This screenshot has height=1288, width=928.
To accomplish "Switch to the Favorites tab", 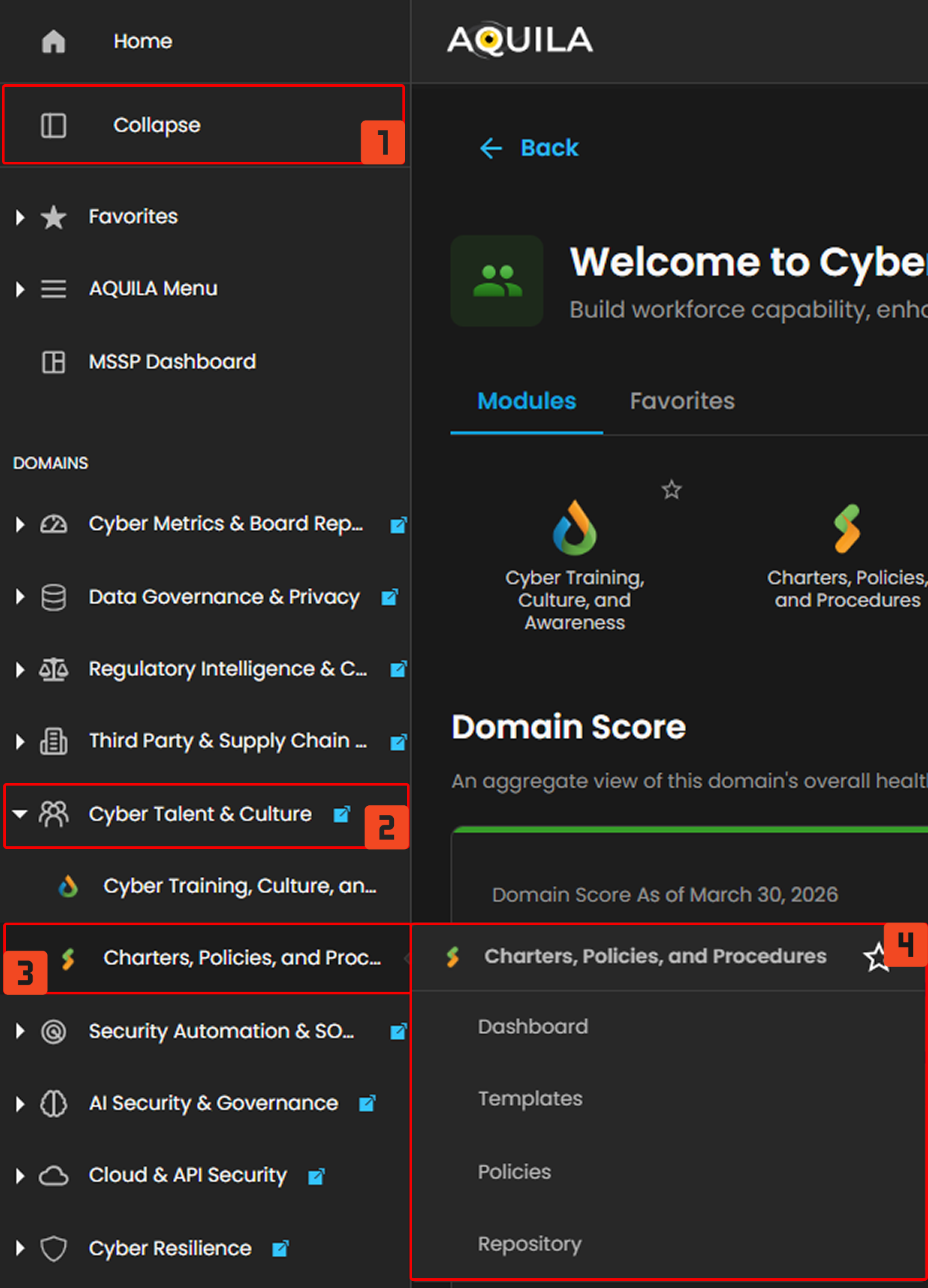I will [x=682, y=401].
